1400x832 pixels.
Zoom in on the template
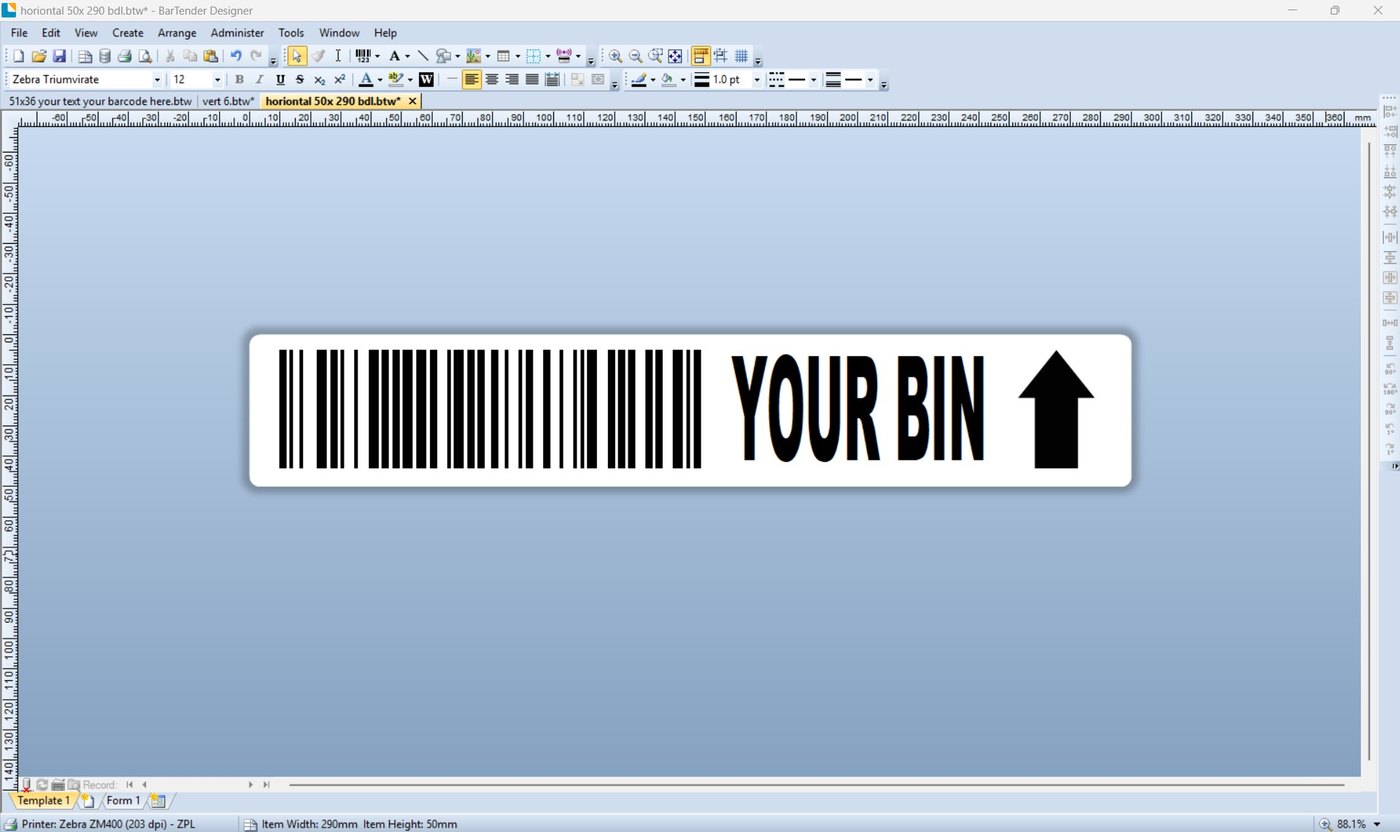pos(615,56)
